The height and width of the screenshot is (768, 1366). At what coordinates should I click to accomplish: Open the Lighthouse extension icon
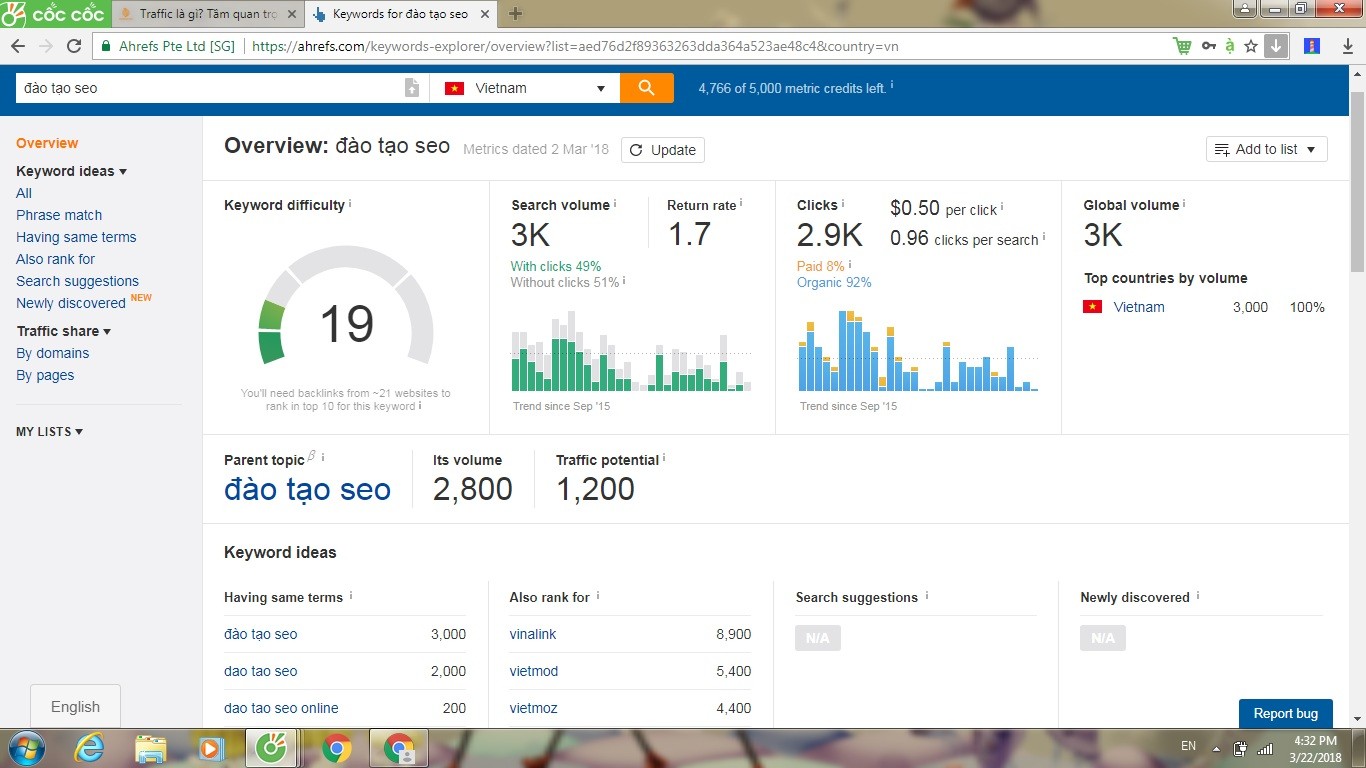pyautogui.click(x=1312, y=46)
